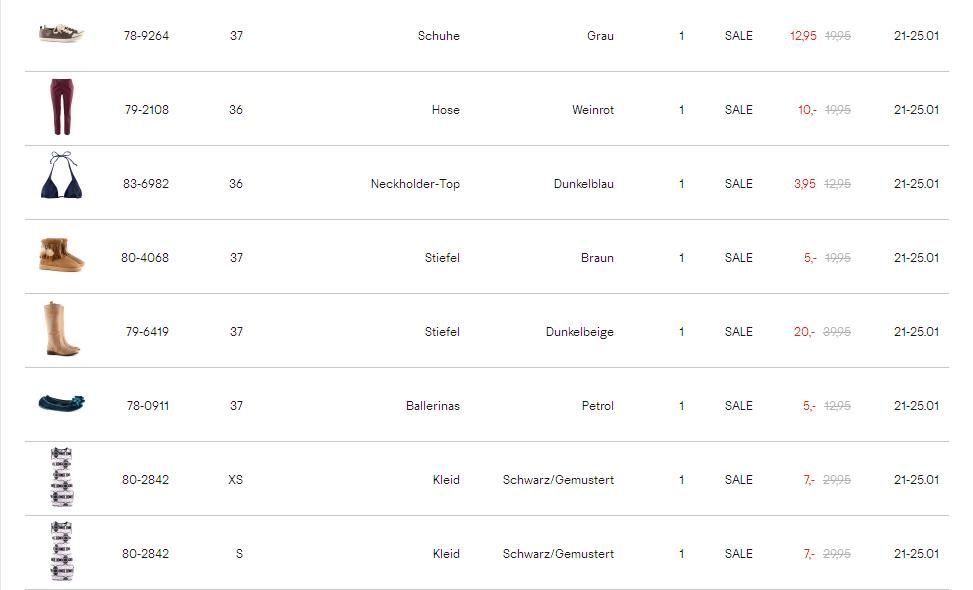Click the petrol ballerinas thumbnail

point(61,403)
